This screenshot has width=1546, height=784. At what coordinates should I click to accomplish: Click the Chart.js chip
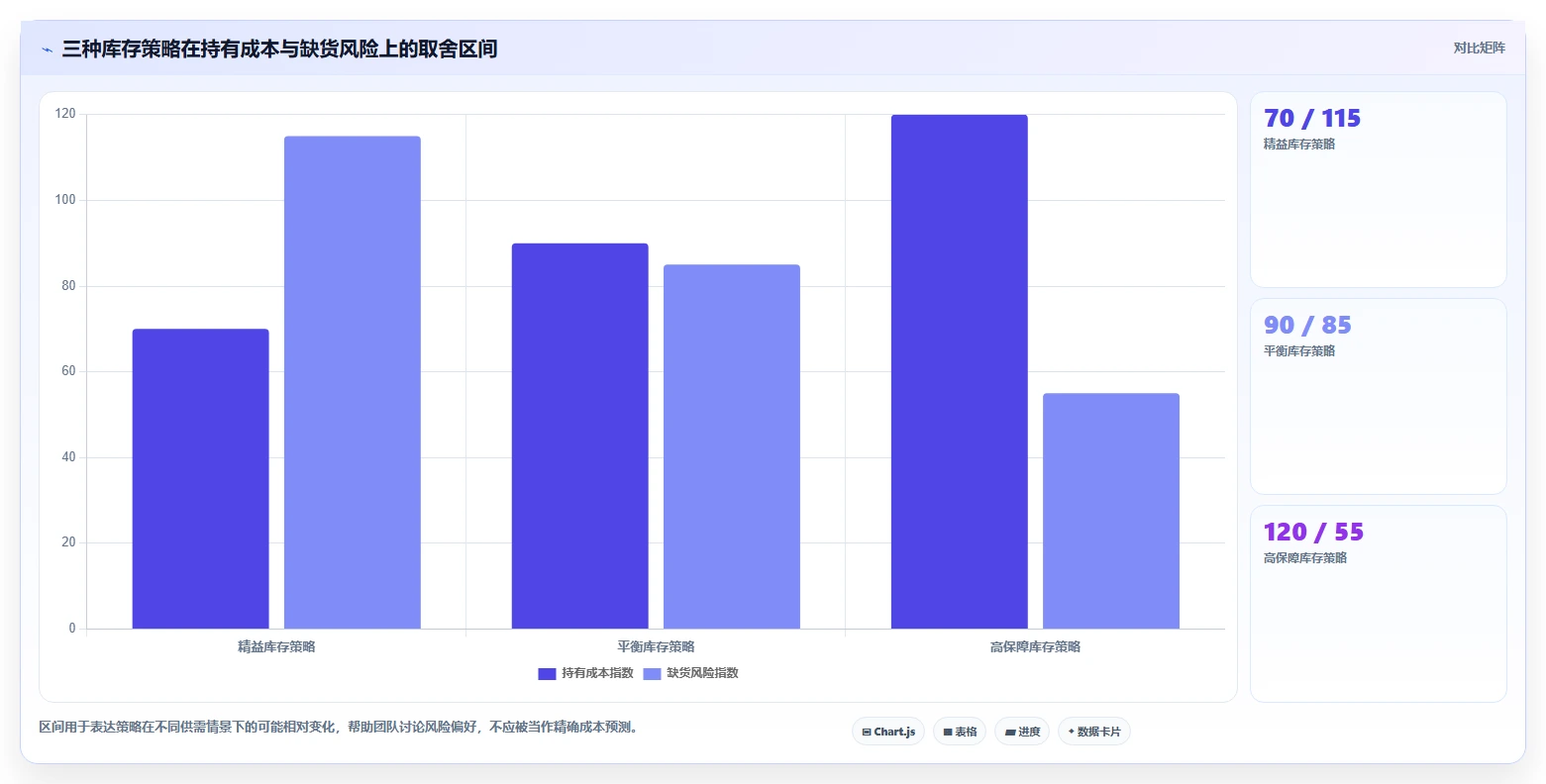coord(888,732)
